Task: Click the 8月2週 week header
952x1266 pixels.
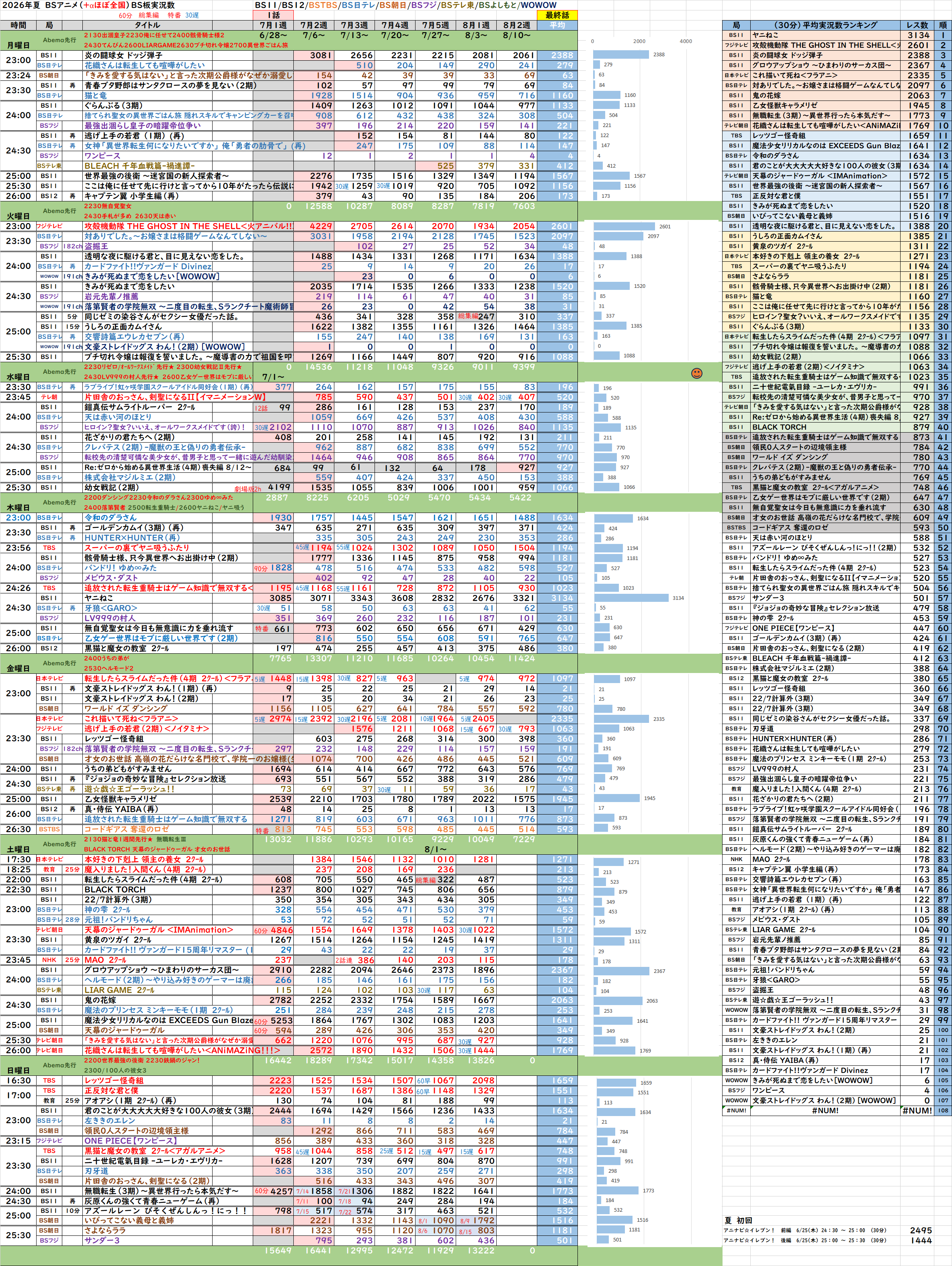Action: tap(517, 25)
